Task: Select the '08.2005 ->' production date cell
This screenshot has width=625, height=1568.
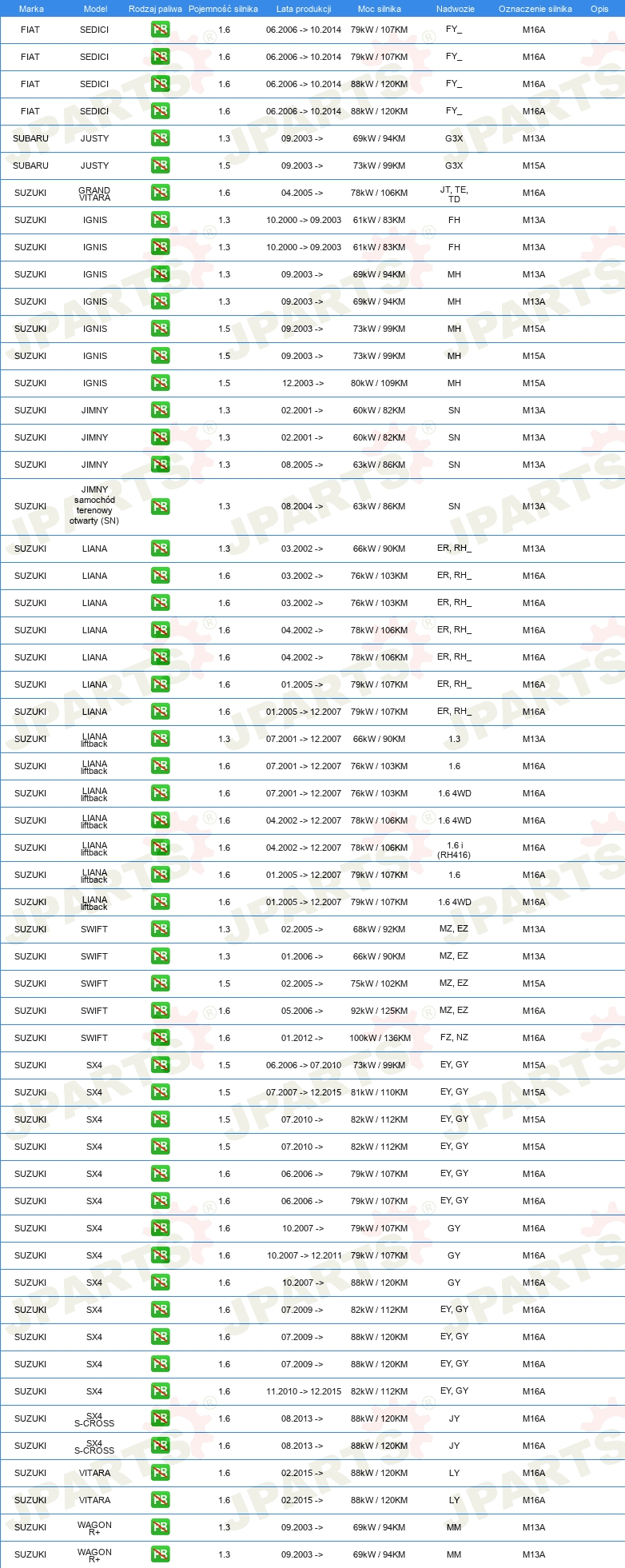Action: click(302, 465)
